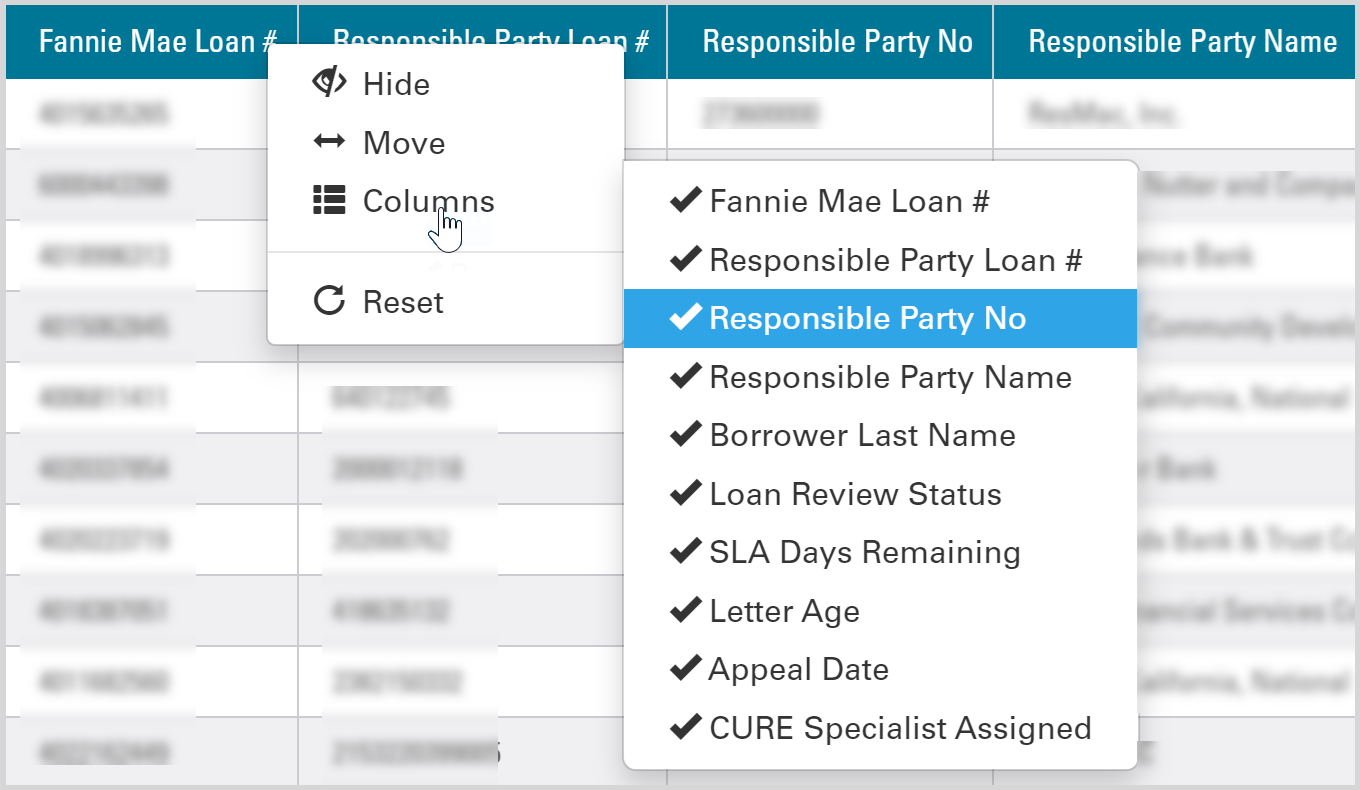Viewport: 1360px width, 790px height.
Task: Toggle Loan Review Status column entry
Action: tap(880, 494)
